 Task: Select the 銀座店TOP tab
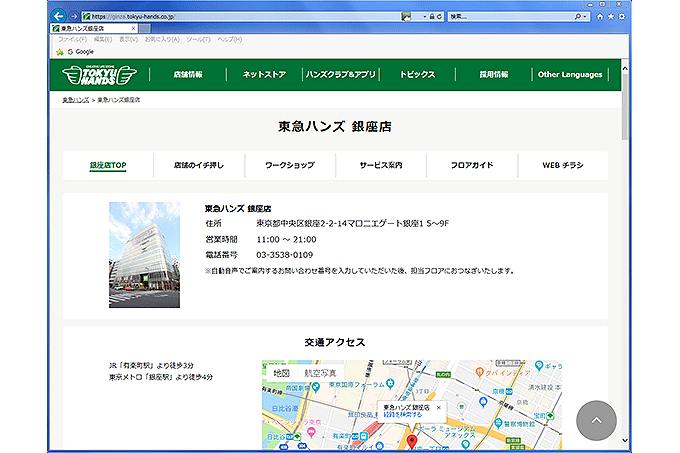(108, 165)
